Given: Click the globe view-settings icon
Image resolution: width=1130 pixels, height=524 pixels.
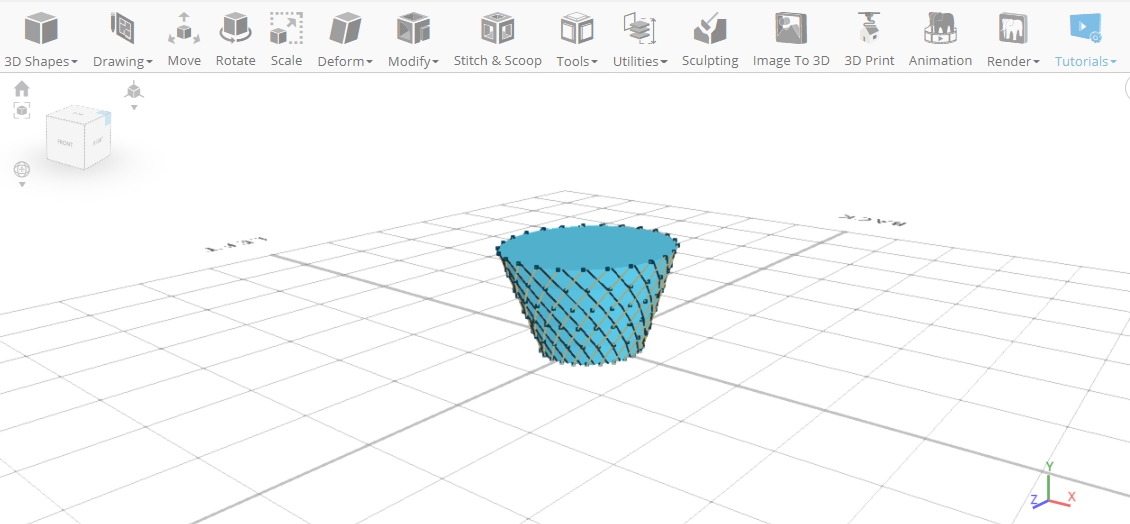Looking at the screenshot, I should 22,169.
